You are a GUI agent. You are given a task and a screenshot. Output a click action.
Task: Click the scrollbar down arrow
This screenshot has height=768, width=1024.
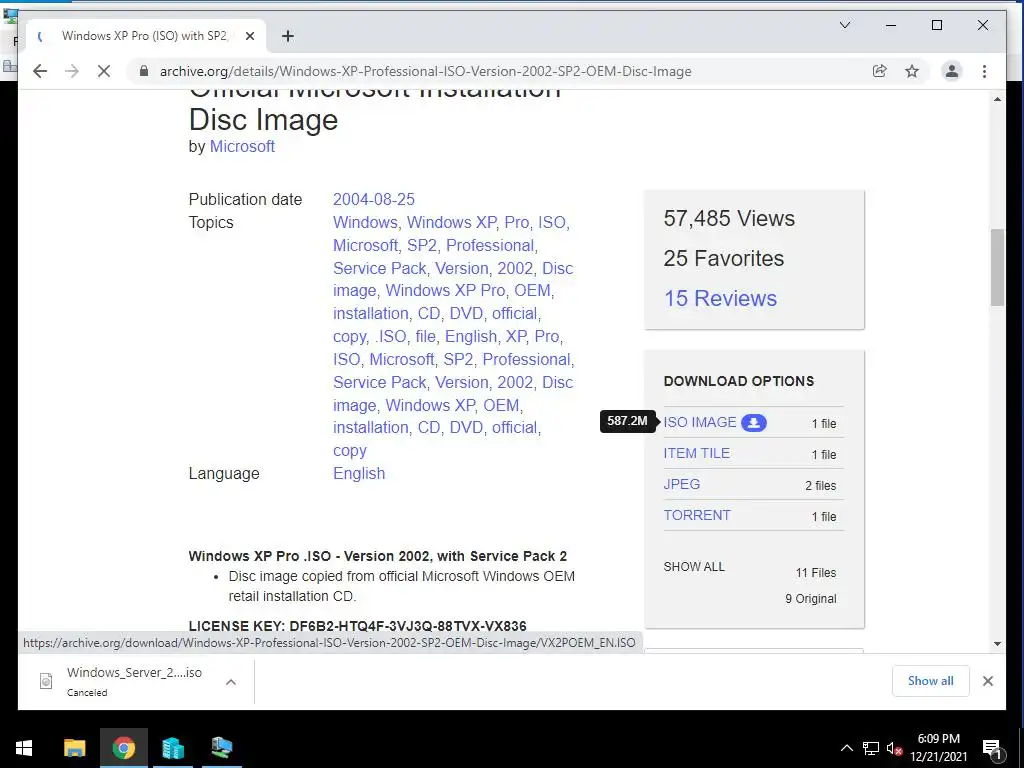[x=997, y=644]
